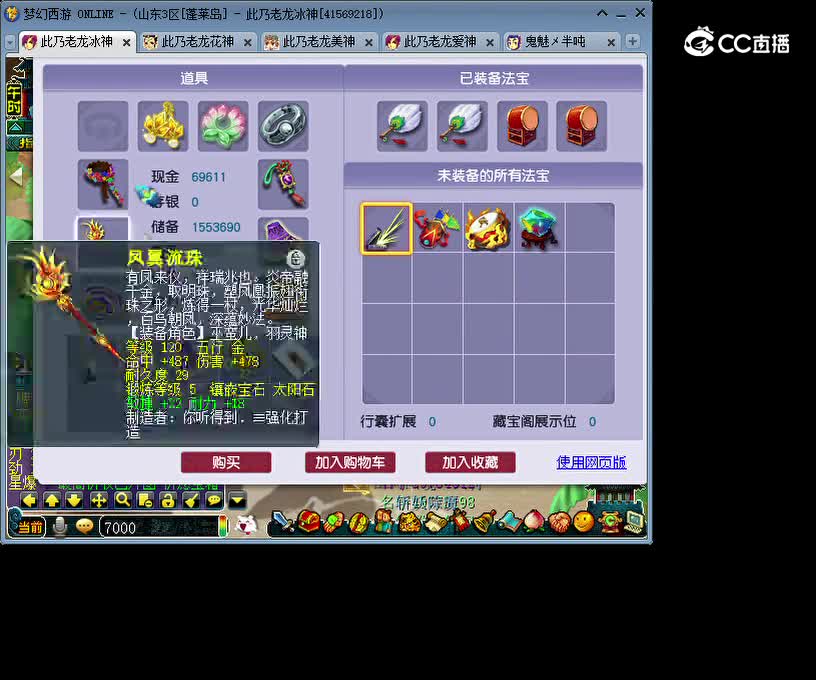Switch to the 此乃老龙花神 tab
The width and height of the screenshot is (816, 680).
pos(198,42)
